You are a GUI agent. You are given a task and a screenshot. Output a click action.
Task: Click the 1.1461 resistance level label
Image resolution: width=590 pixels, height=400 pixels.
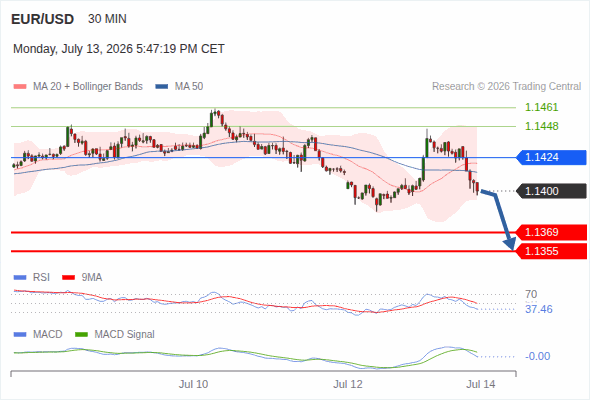coord(541,108)
